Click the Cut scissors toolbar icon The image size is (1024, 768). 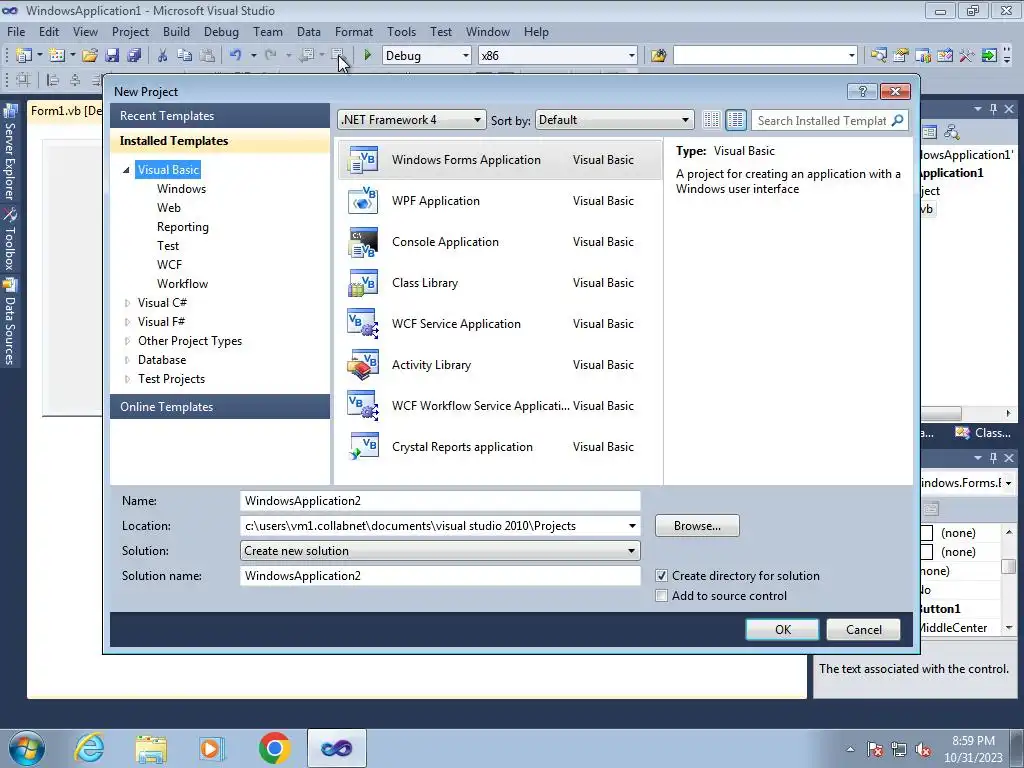(x=162, y=56)
